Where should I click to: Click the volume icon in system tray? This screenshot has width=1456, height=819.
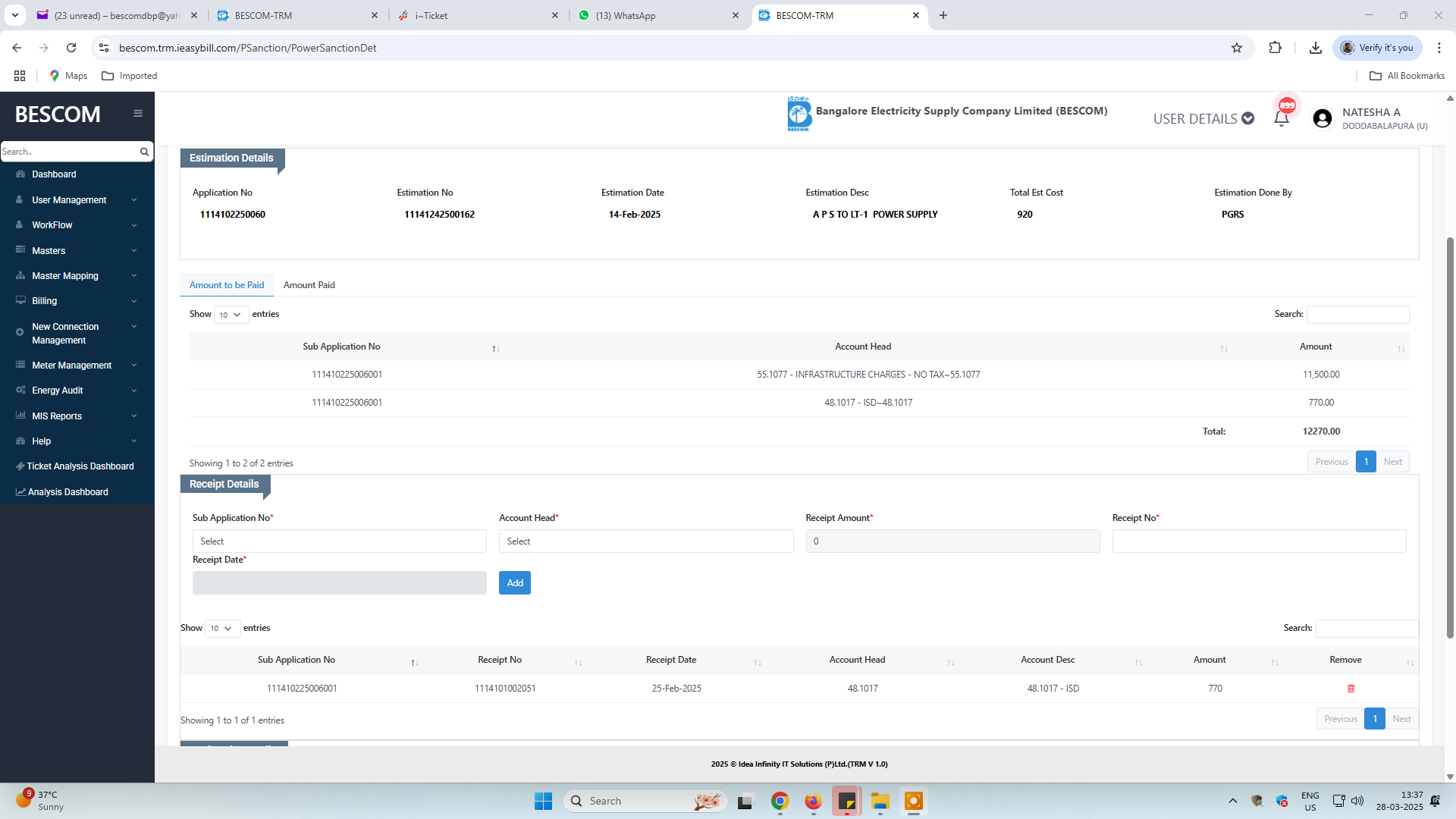click(x=1357, y=801)
